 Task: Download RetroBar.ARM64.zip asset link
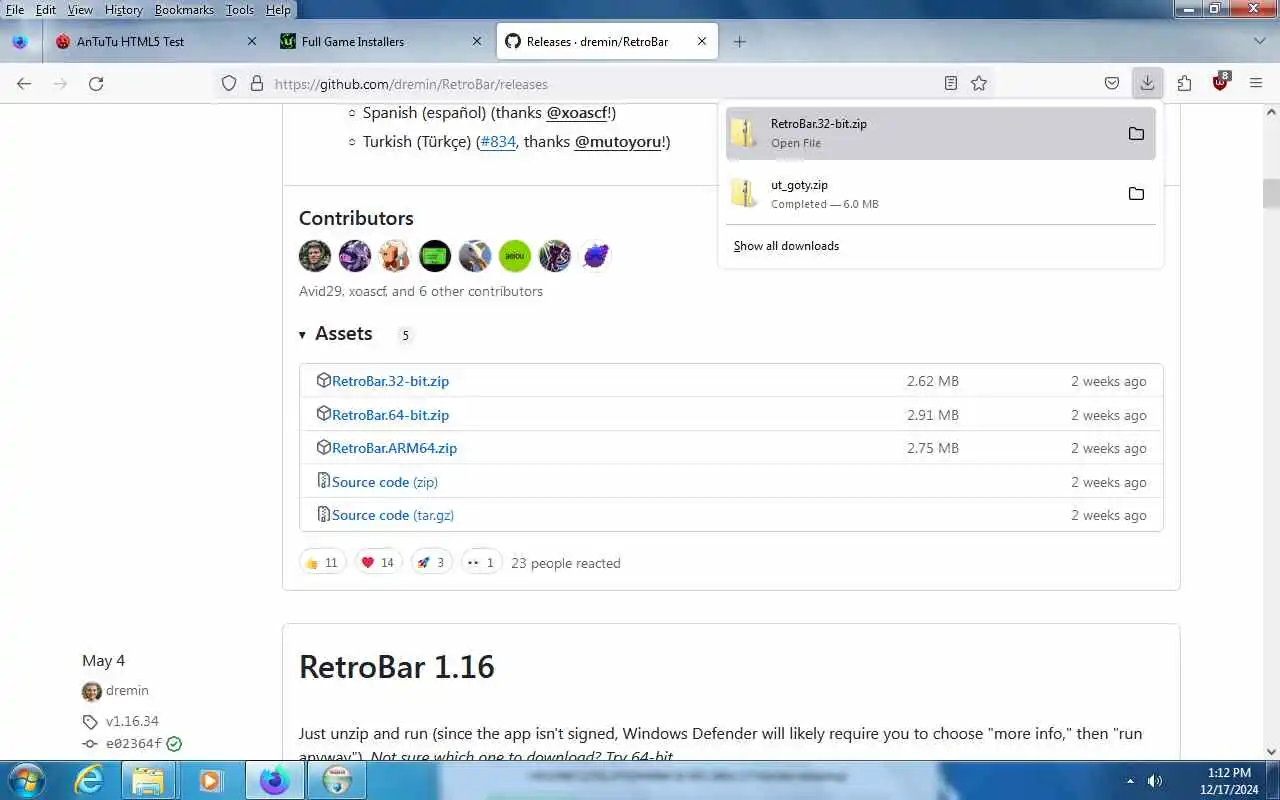coord(394,448)
